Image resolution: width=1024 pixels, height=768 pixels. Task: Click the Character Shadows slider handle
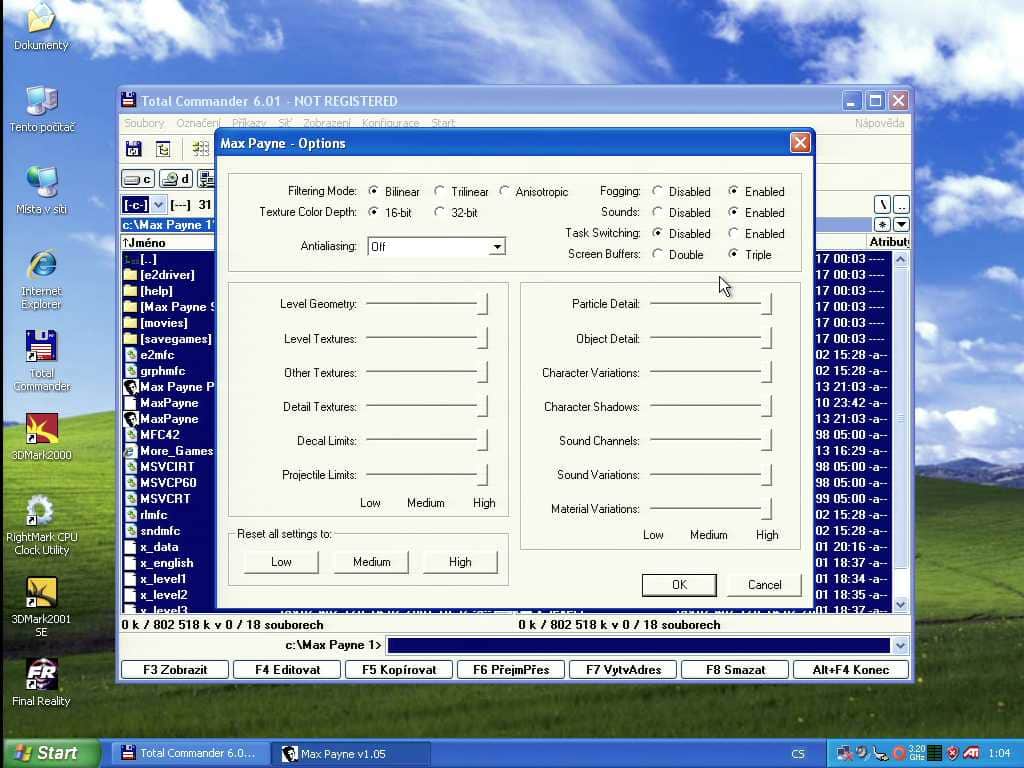[x=766, y=406]
